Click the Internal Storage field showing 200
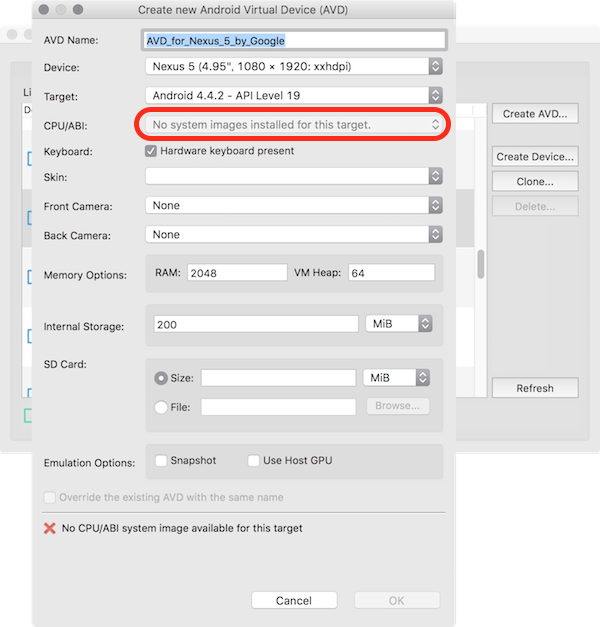 [256, 324]
